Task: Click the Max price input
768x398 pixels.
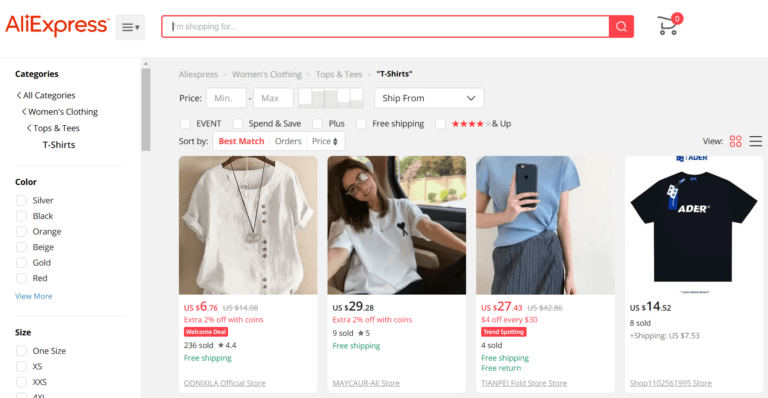Action: tap(273, 98)
